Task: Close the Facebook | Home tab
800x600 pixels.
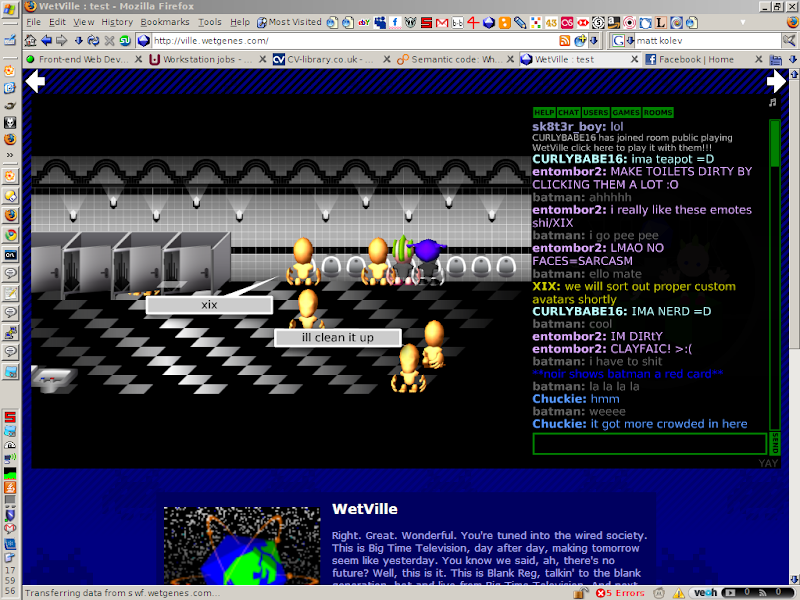Action: click(759, 59)
